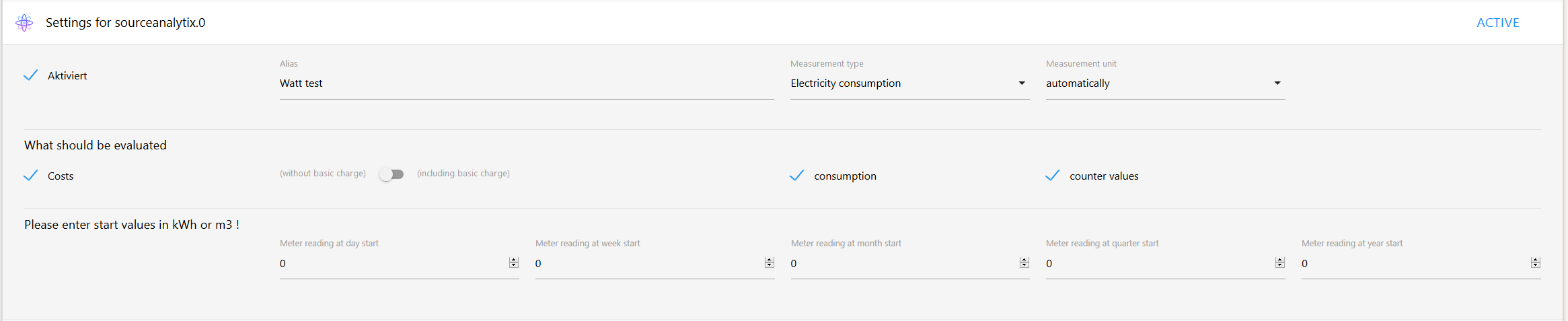Viewport: 1568px width, 321px height.
Task: Switch the basic charge toggle
Action: click(x=391, y=174)
